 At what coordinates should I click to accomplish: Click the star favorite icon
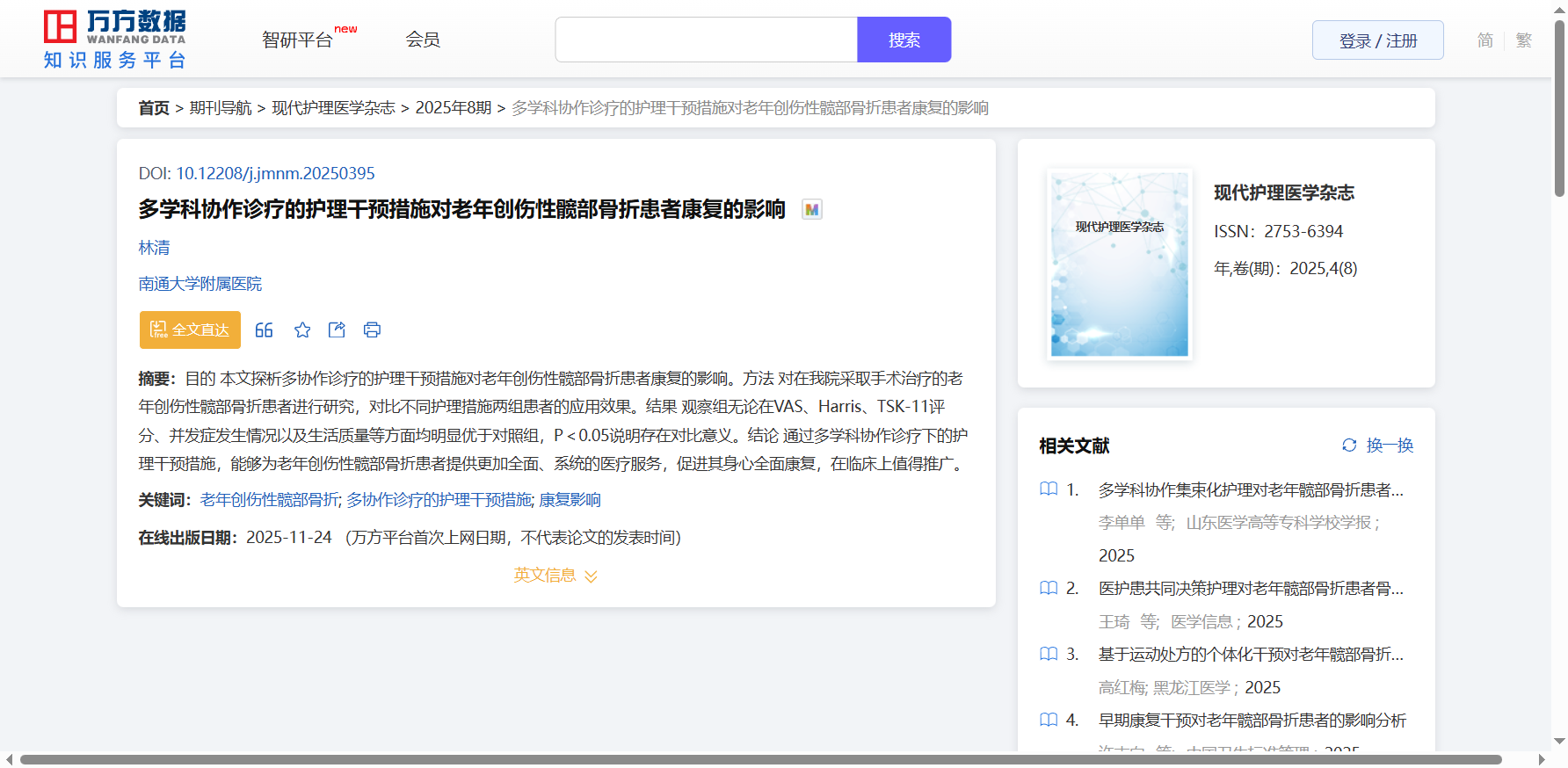302,330
